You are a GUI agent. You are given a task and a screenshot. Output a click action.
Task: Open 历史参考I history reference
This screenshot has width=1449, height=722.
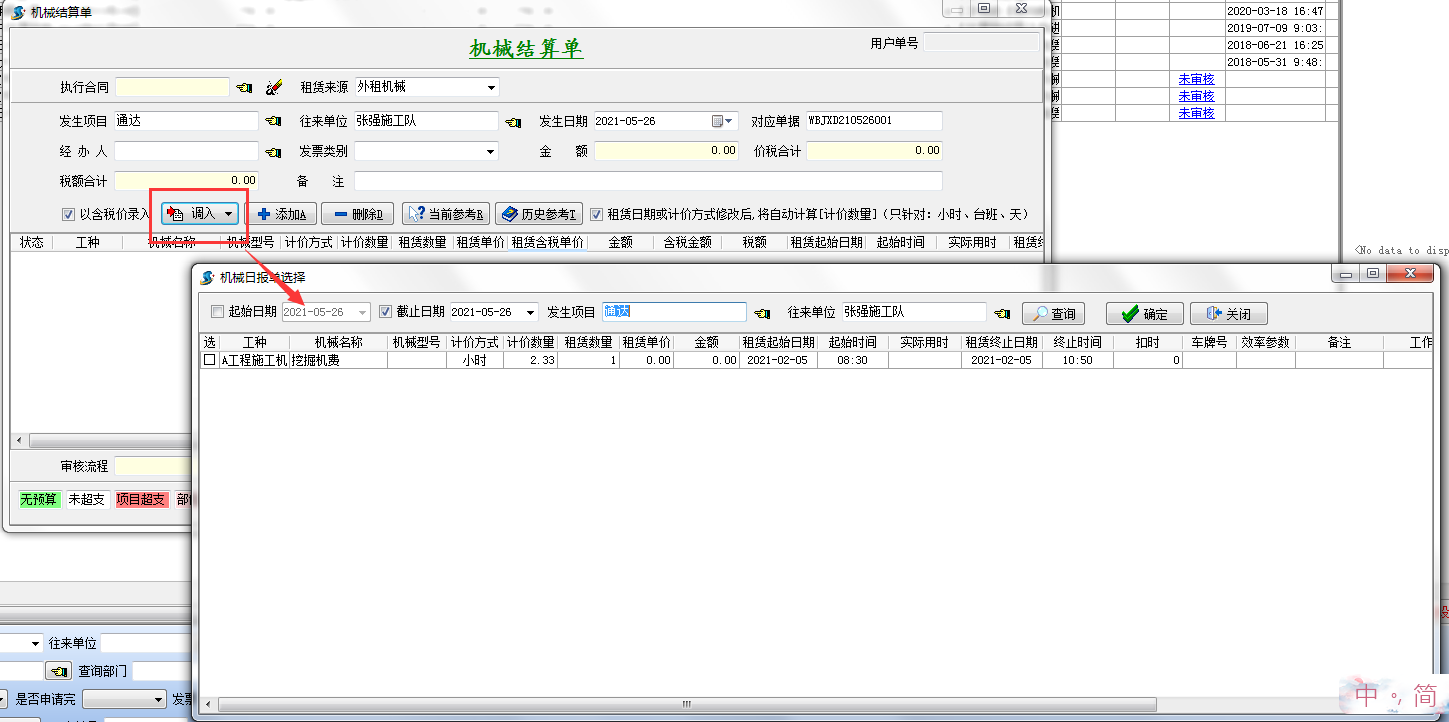(x=539, y=214)
